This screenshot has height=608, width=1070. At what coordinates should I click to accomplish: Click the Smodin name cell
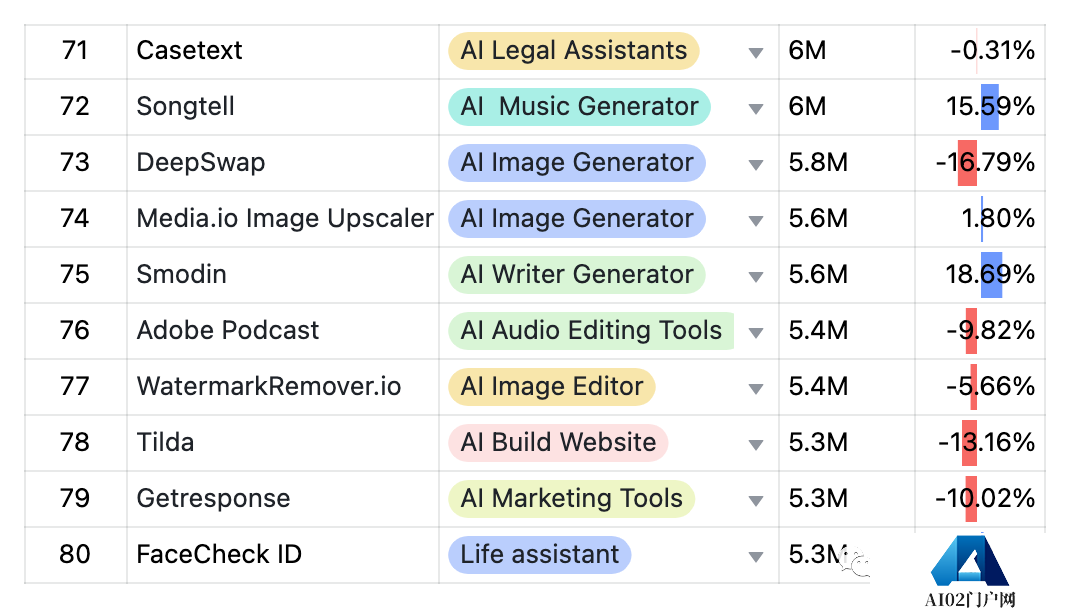(x=283, y=275)
